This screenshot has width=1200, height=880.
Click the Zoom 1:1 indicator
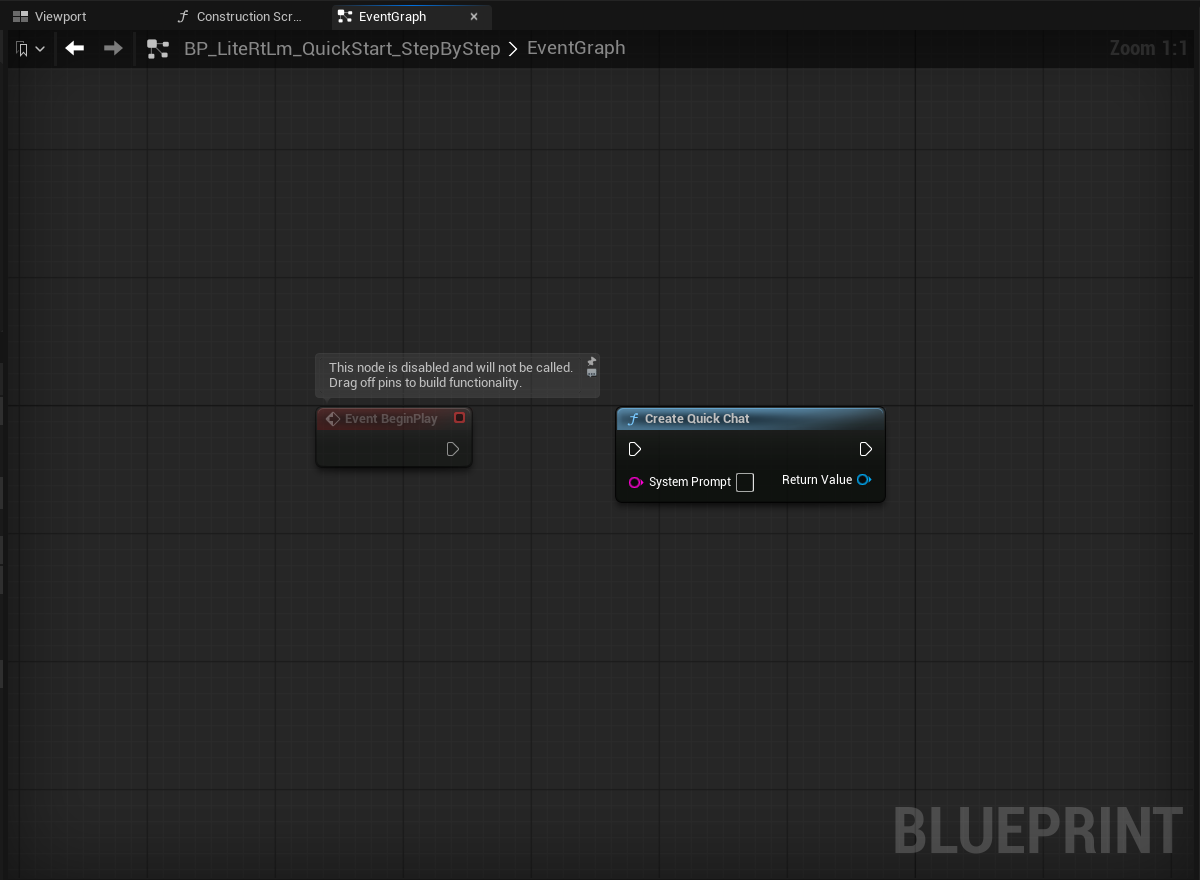[1149, 48]
